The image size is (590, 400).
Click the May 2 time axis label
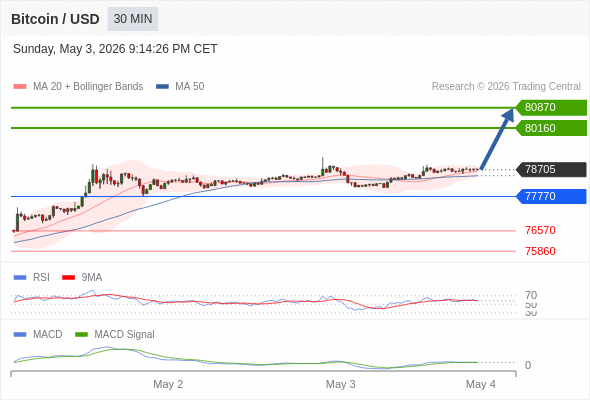168,384
